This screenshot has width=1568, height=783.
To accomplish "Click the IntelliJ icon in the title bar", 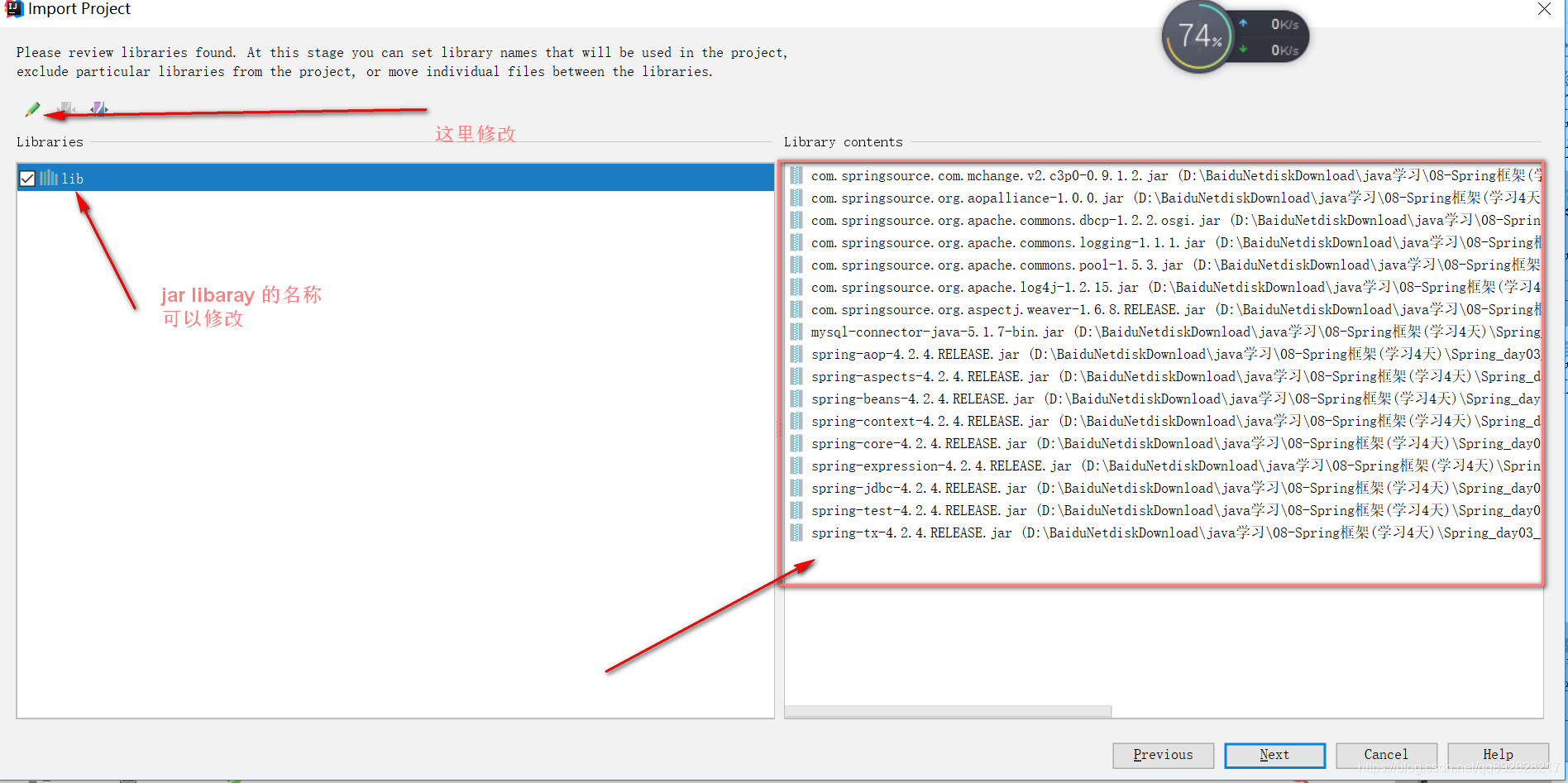I will pos(13,8).
